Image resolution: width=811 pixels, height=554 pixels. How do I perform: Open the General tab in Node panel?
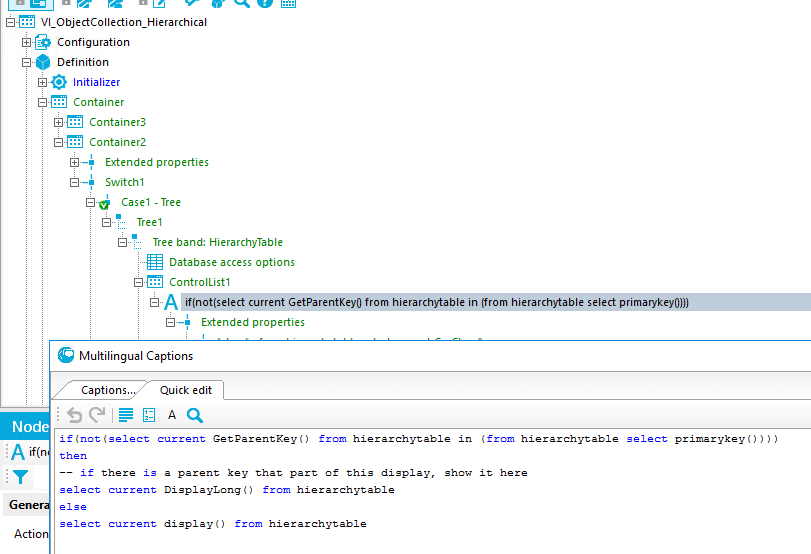pos(28,504)
